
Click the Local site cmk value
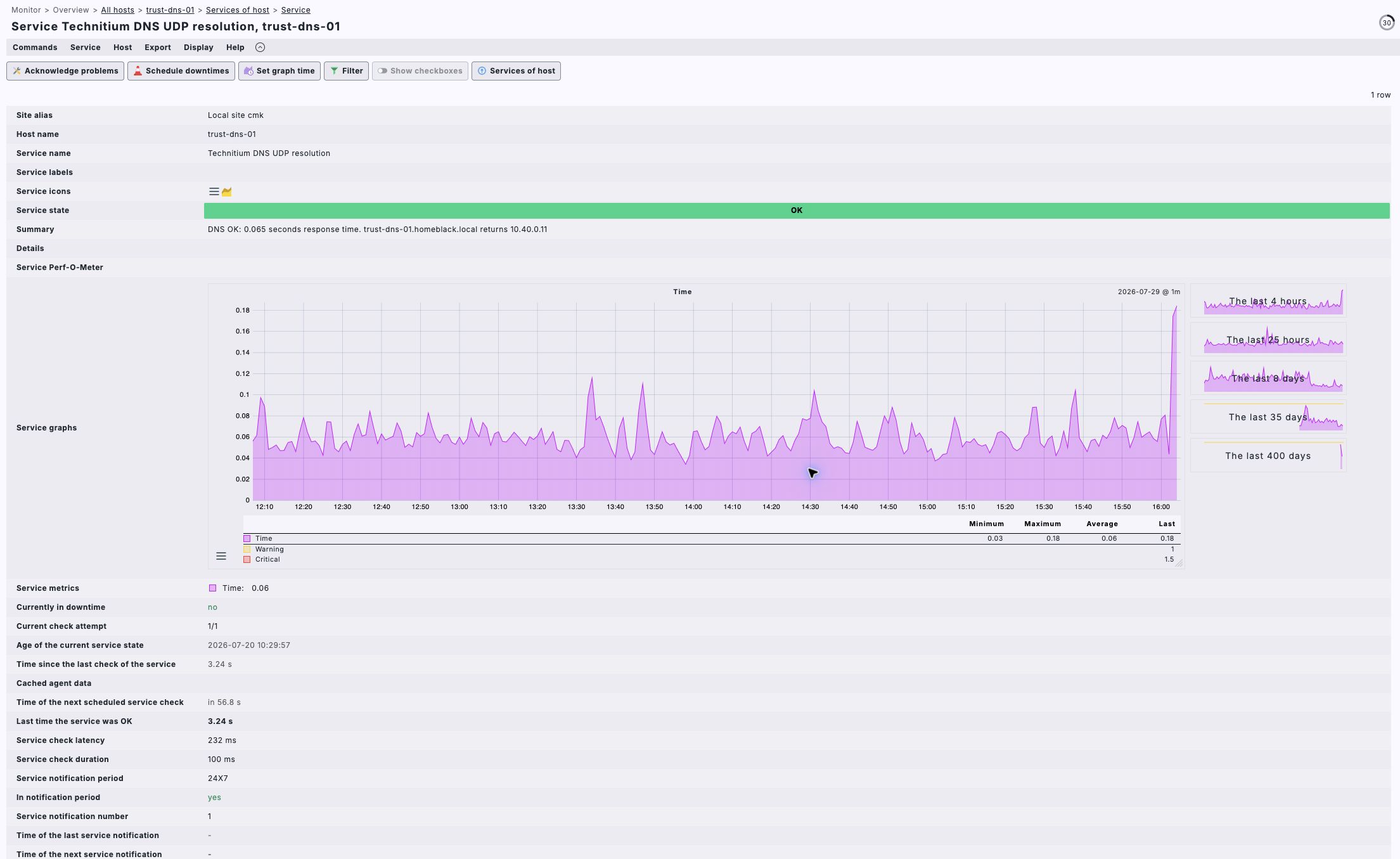pyautogui.click(x=236, y=115)
